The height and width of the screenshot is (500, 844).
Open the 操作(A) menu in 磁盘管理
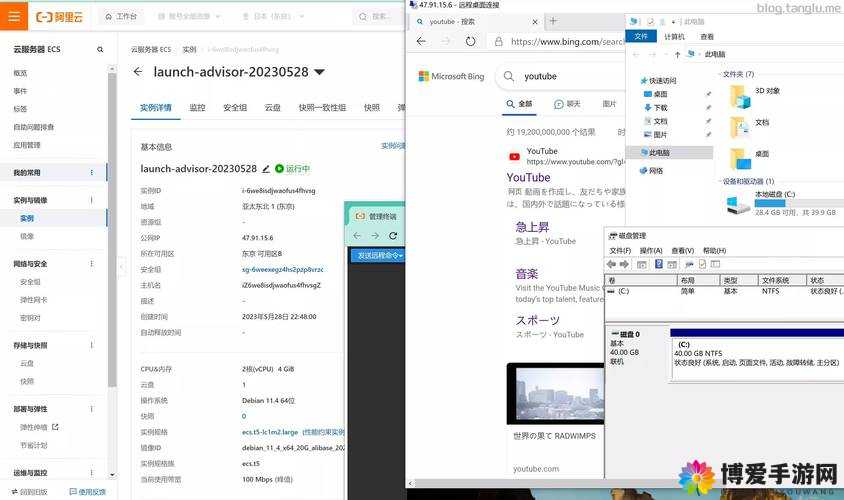pos(651,251)
